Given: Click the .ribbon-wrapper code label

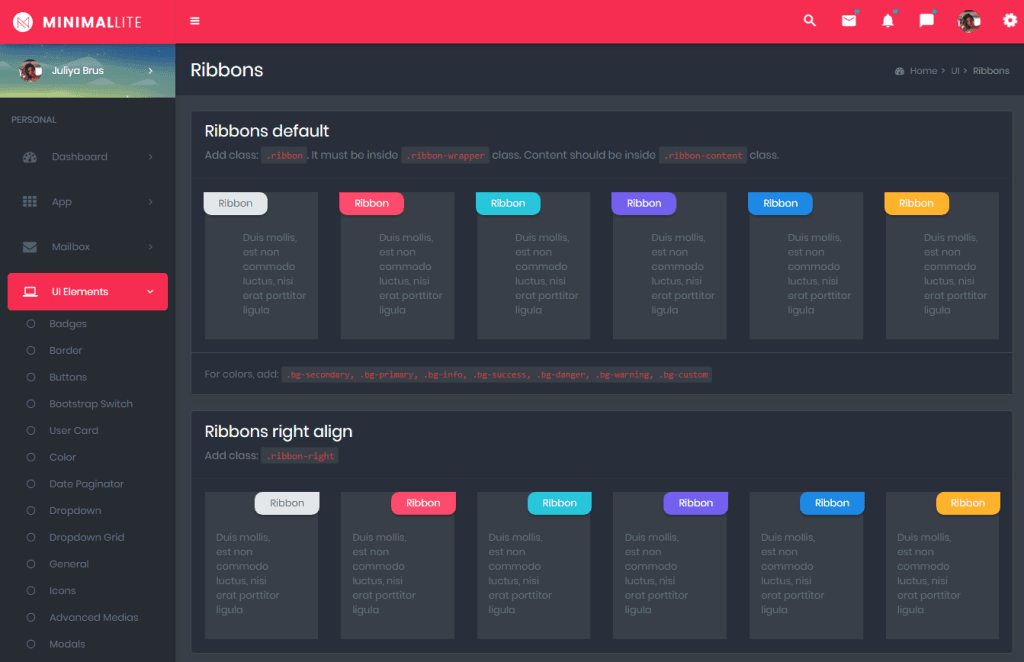Looking at the screenshot, I should pyautogui.click(x=445, y=155).
